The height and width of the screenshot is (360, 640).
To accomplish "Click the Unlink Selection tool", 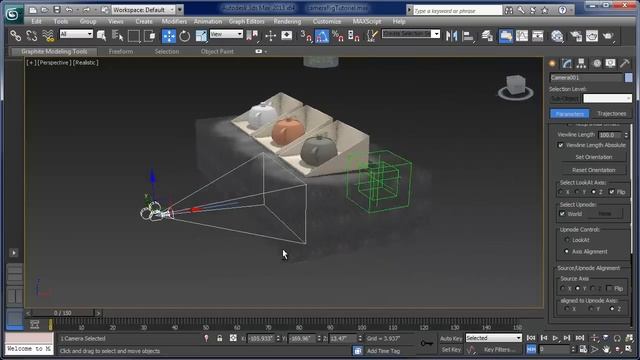I will (32, 36).
